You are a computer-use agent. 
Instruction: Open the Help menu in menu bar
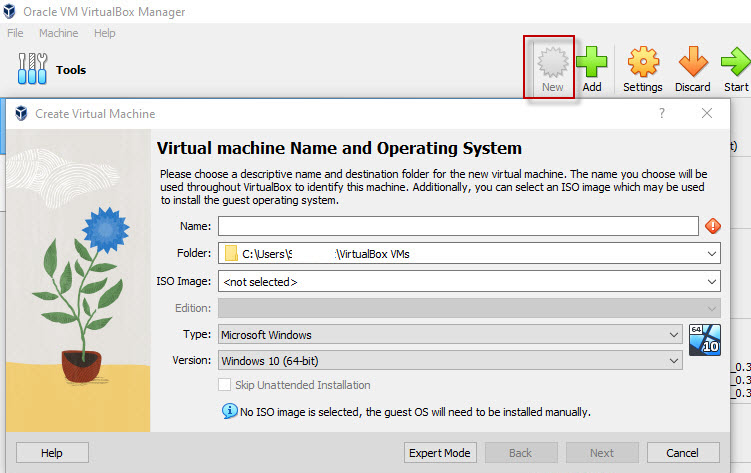coord(104,33)
